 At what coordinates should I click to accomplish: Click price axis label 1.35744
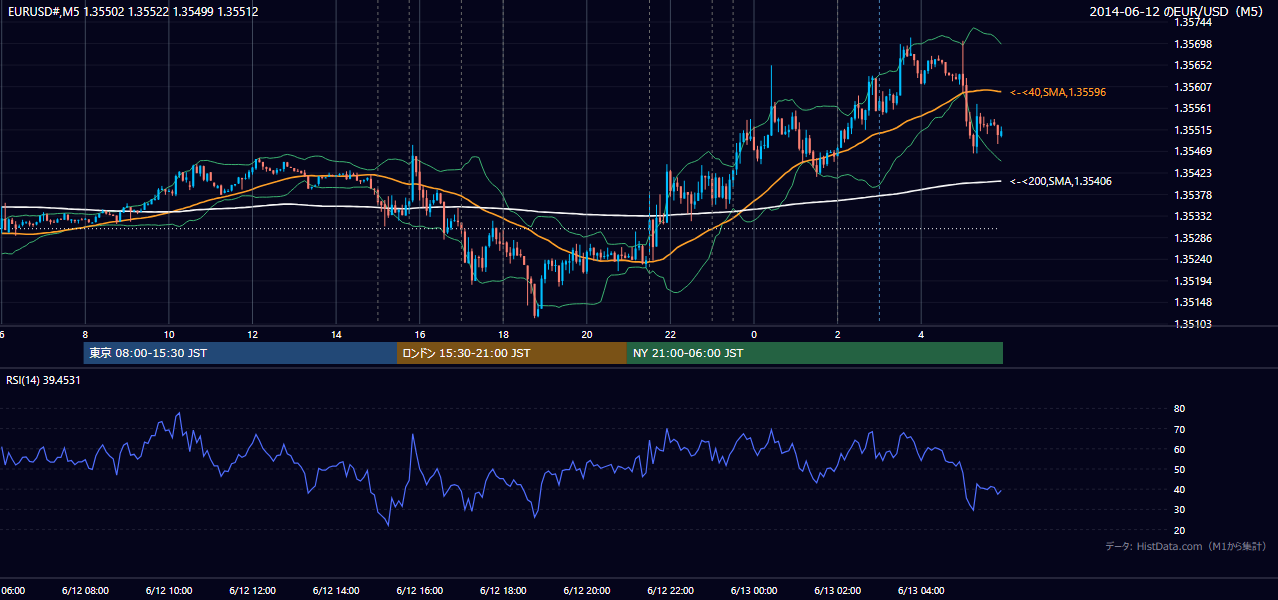pos(1193,22)
